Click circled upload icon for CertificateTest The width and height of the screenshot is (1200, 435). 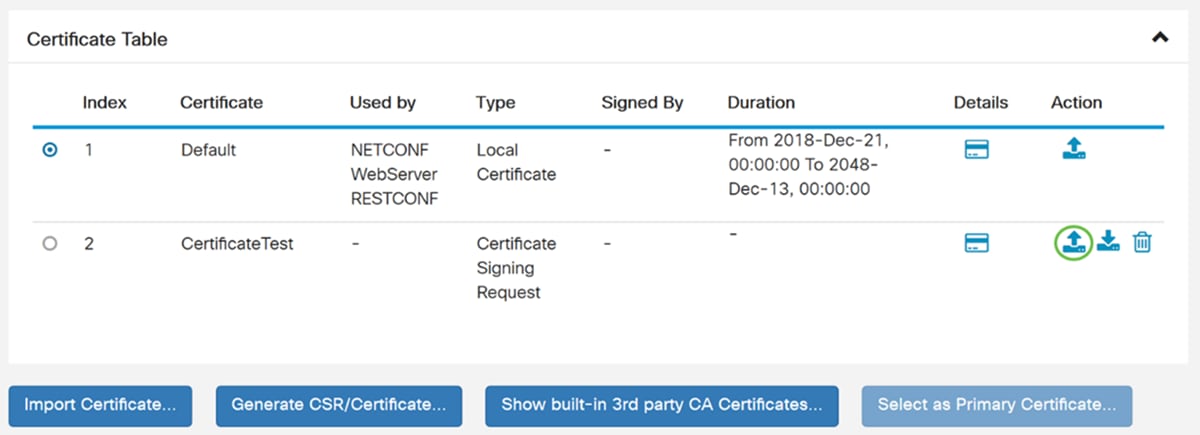pos(1073,242)
